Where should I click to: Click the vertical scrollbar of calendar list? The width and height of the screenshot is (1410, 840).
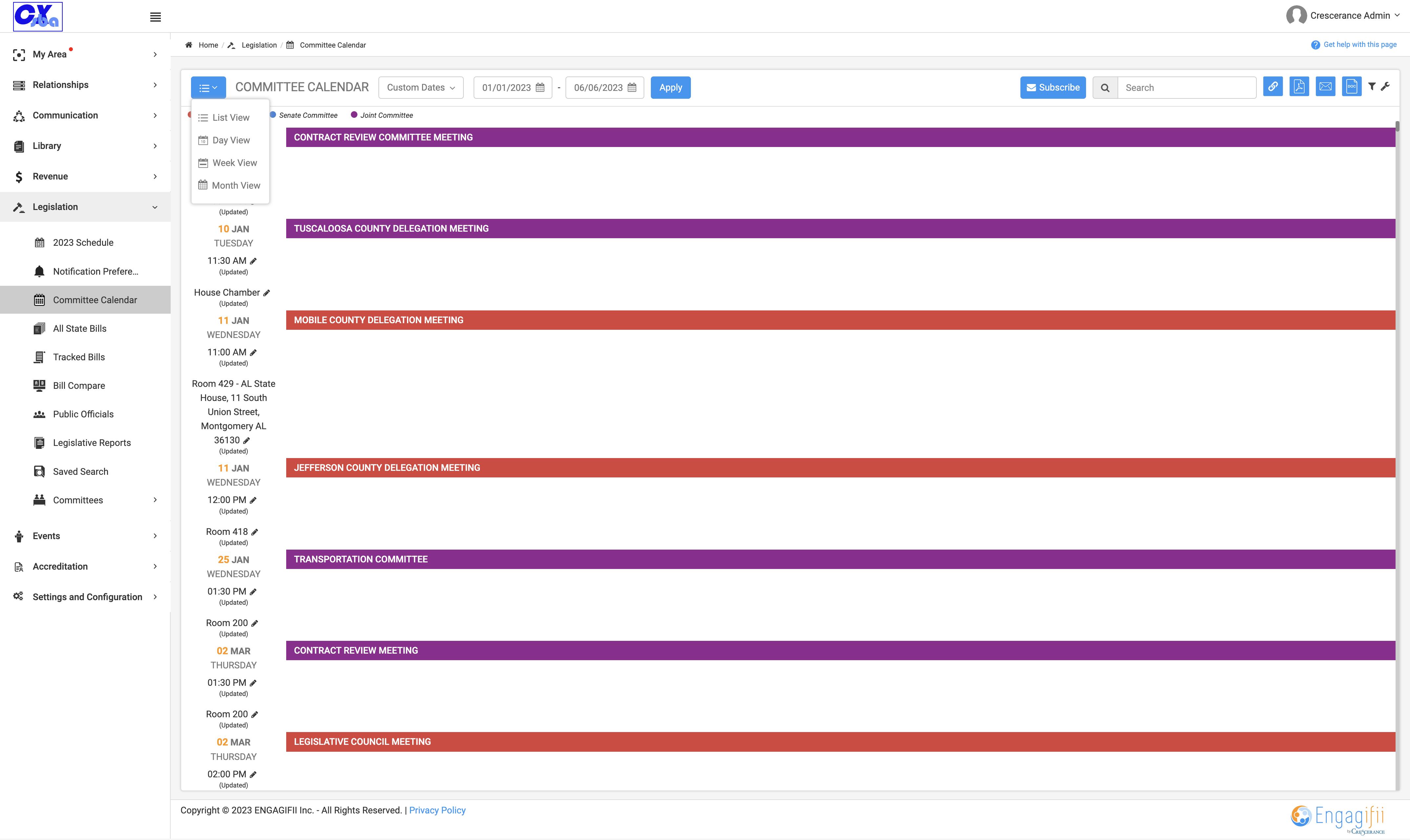pyautogui.click(x=1397, y=127)
